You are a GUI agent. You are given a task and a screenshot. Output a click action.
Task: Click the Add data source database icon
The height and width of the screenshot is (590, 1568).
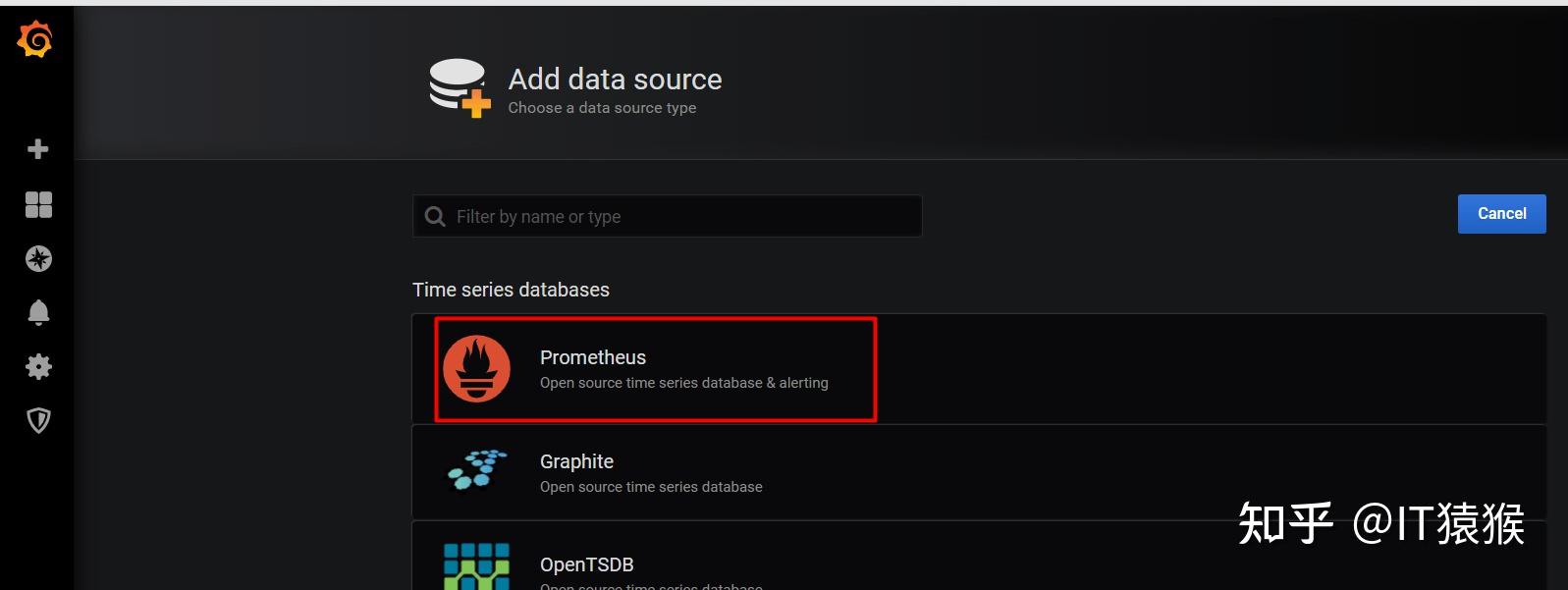[460, 88]
